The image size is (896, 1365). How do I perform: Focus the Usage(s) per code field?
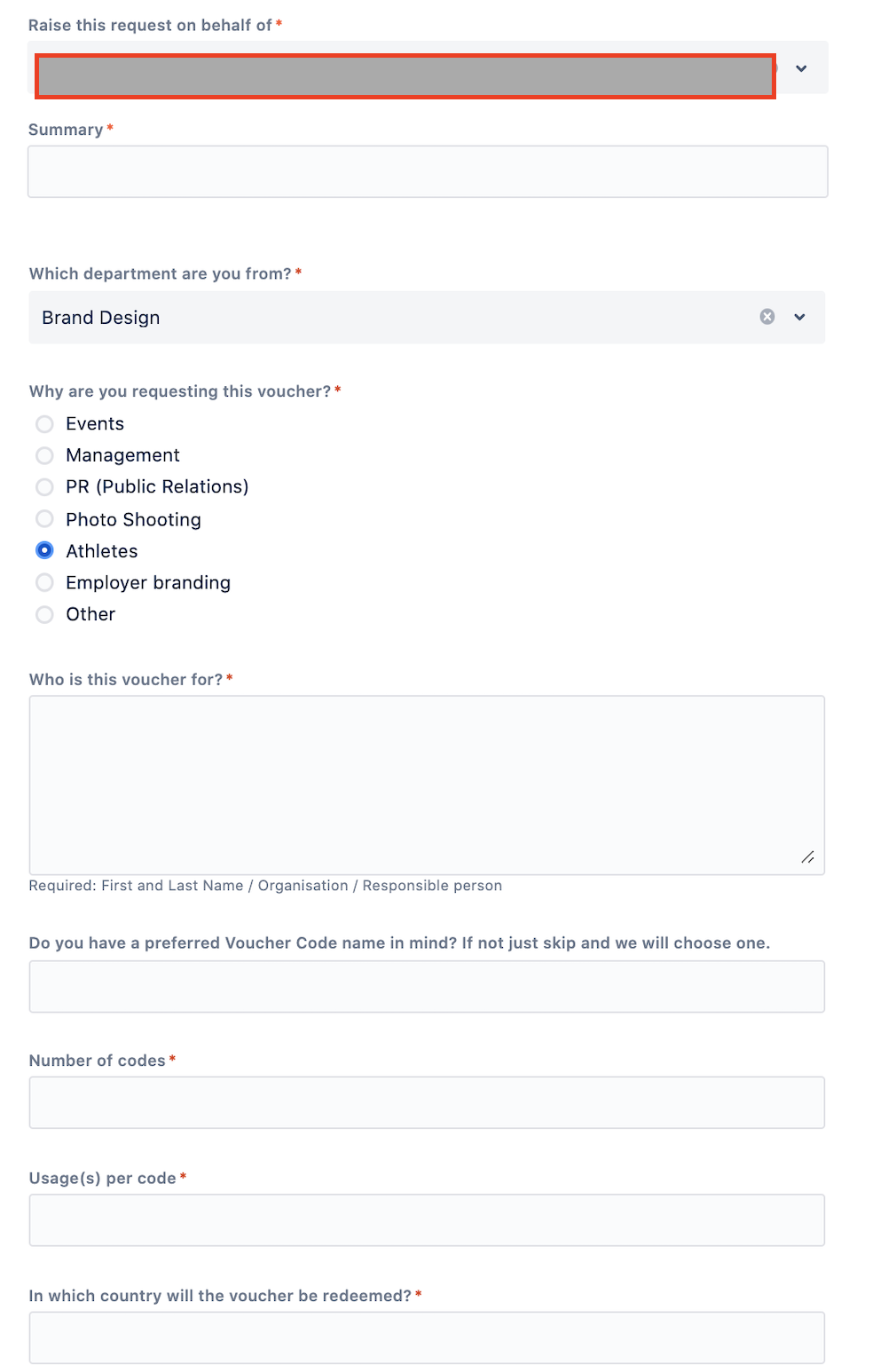pyautogui.click(x=427, y=1220)
